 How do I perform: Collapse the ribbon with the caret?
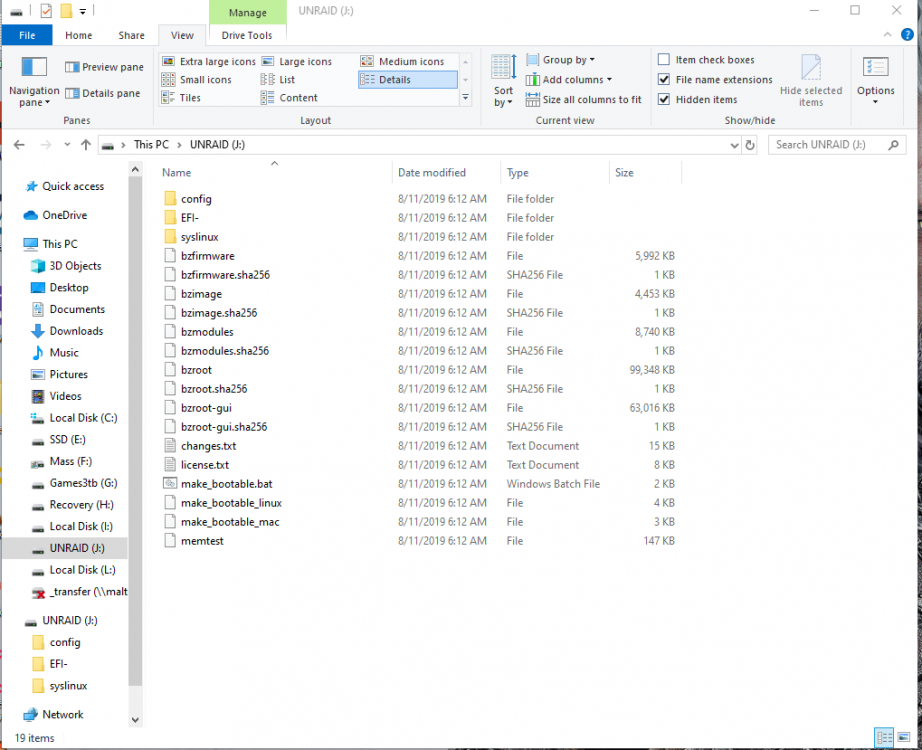pyautogui.click(x=887, y=35)
